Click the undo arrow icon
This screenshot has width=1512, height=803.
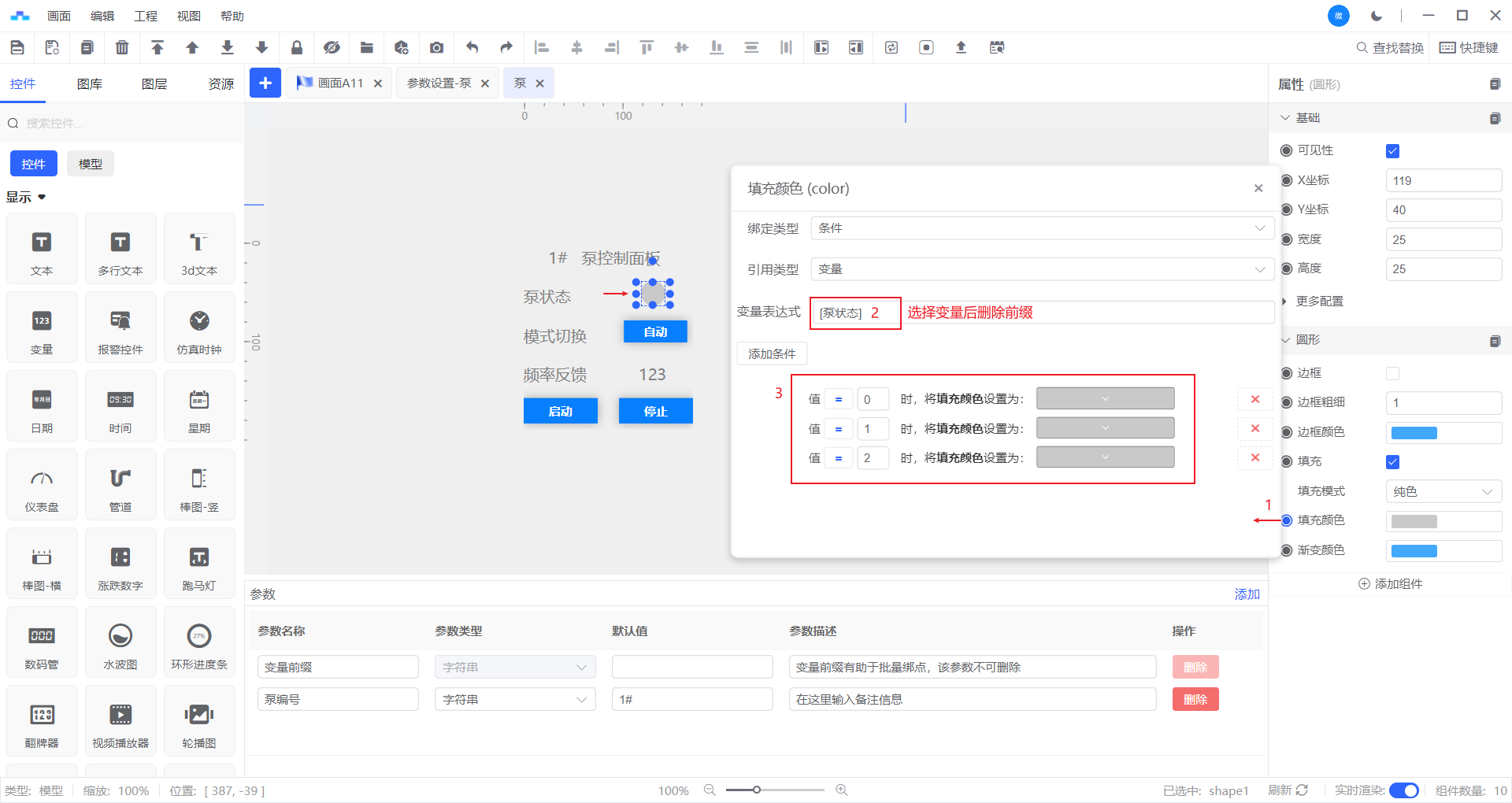click(x=472, y=47)
